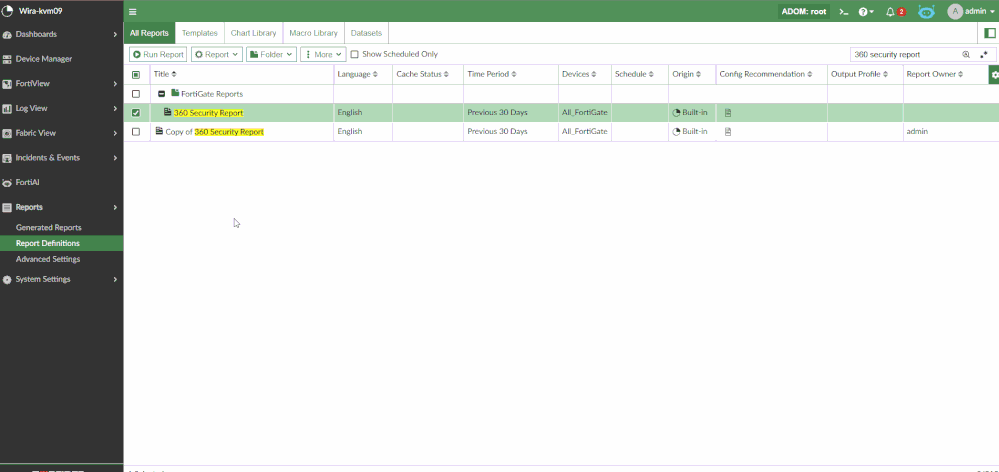Screen dimensions: 999x472
Task: Open the Report dropdown button
Action: 217,55
